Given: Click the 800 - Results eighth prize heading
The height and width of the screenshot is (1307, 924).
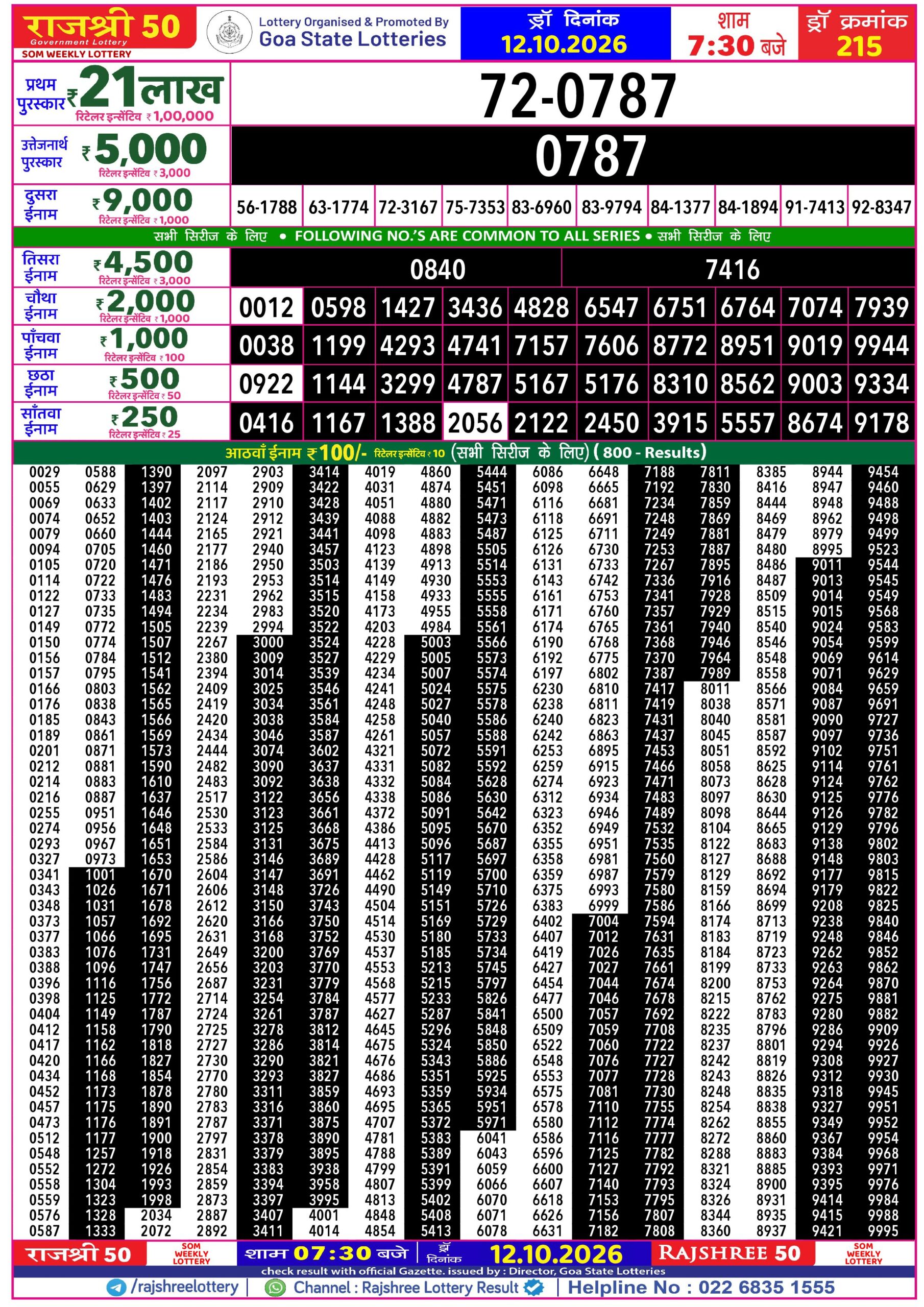Looking at the screenshot, I should 649,452.
